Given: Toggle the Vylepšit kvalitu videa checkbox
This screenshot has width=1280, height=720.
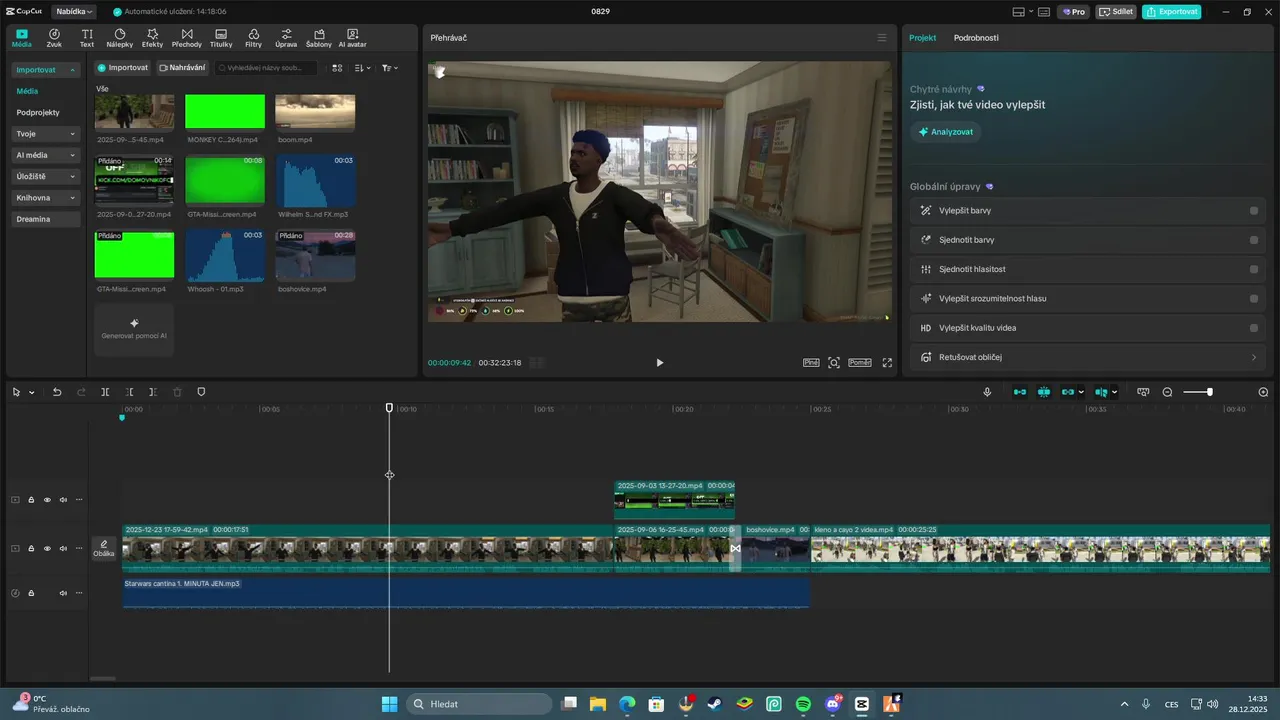Looking at the screenshot, I should (1254, 328).
